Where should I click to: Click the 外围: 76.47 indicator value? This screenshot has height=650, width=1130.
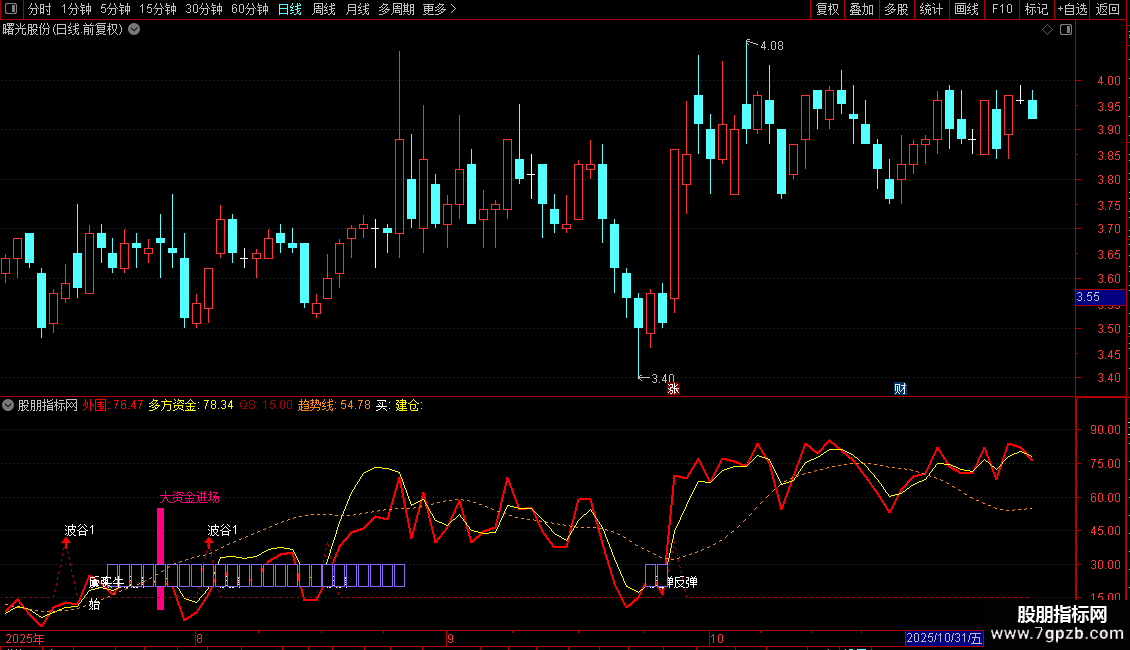[x=113, y=405]
